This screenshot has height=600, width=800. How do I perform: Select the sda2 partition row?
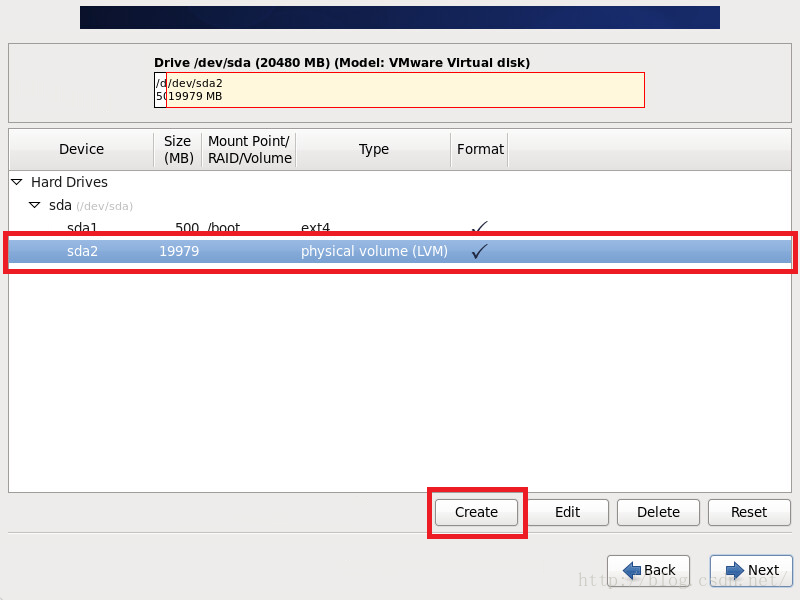coord(399,251)
